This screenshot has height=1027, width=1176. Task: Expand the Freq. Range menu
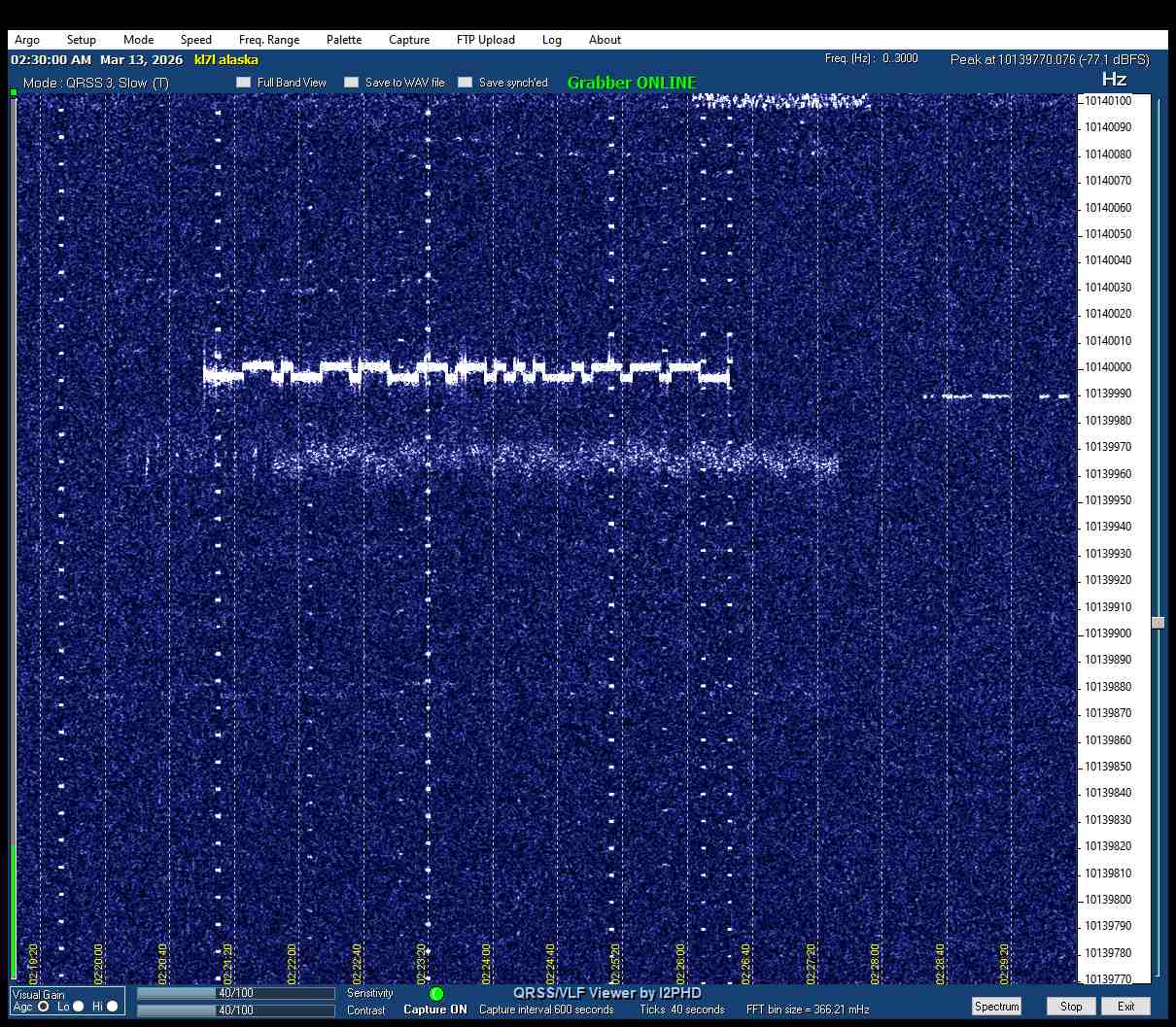tap(269, 40)
